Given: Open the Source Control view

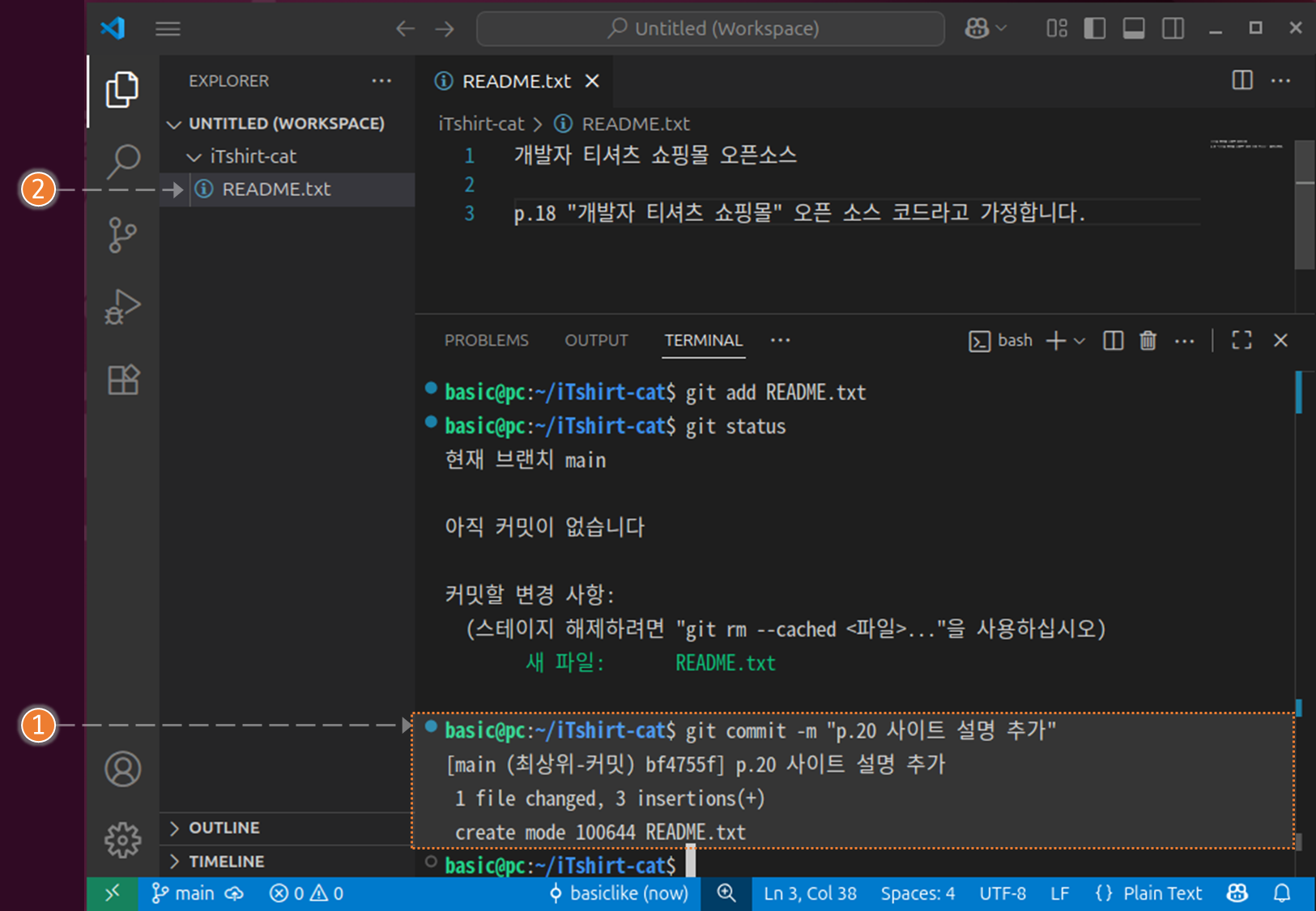Looking at the screenshot, I should [123, 235].
